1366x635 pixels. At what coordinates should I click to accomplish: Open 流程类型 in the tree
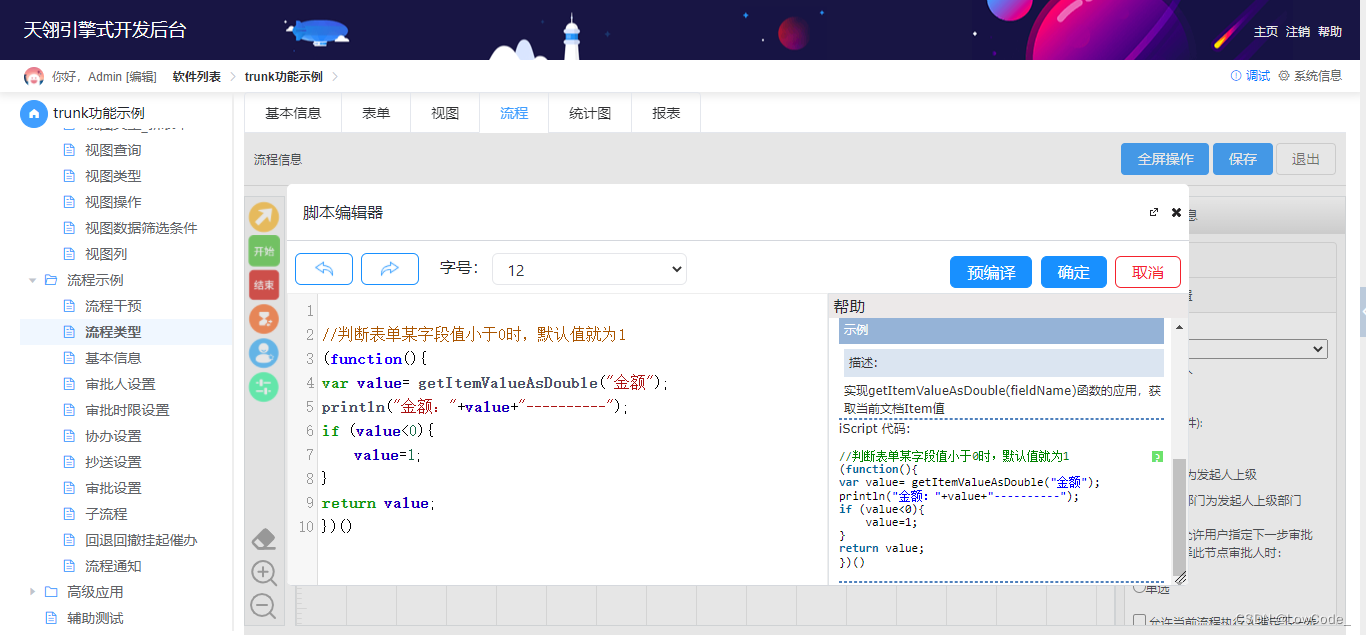[113, 332]
